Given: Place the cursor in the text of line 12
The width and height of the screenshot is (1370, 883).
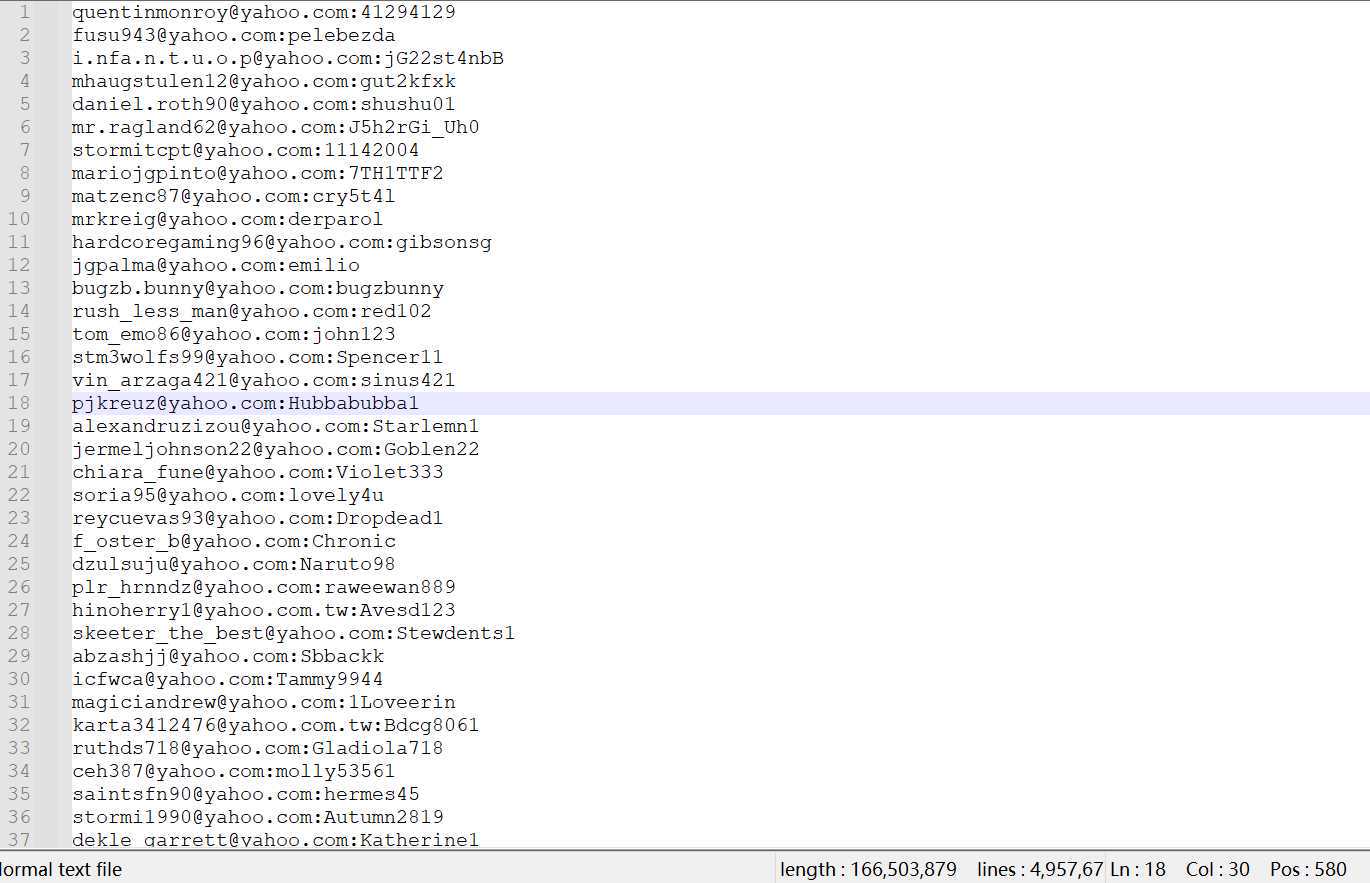Looking at the screenshot, I should (x=216, y=265).
